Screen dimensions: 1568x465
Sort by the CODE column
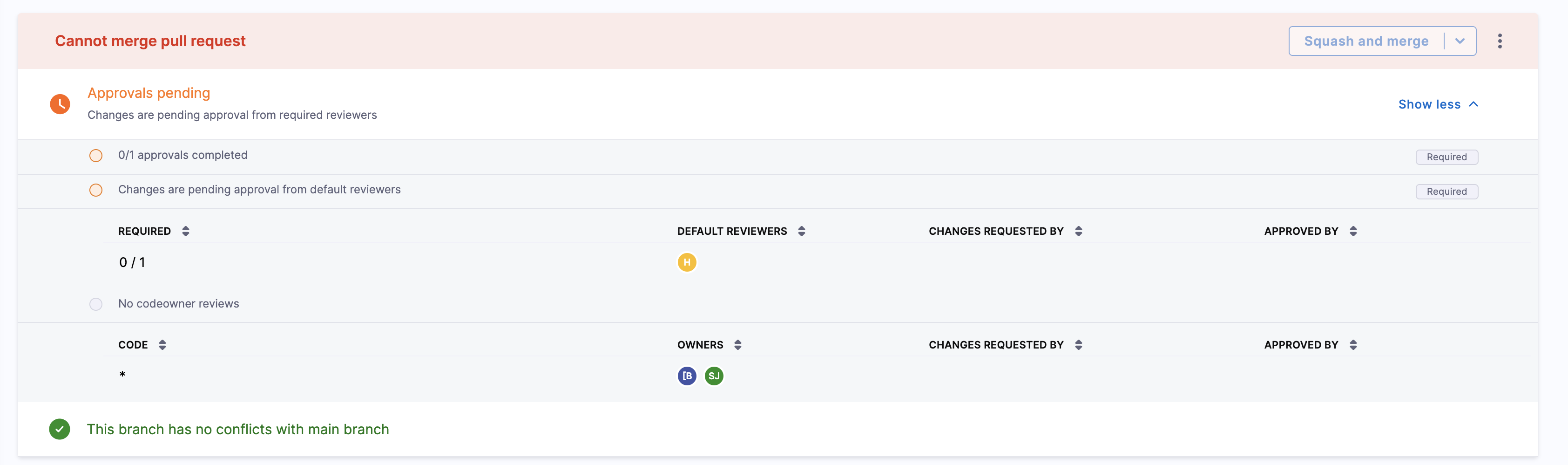(162, 345)
